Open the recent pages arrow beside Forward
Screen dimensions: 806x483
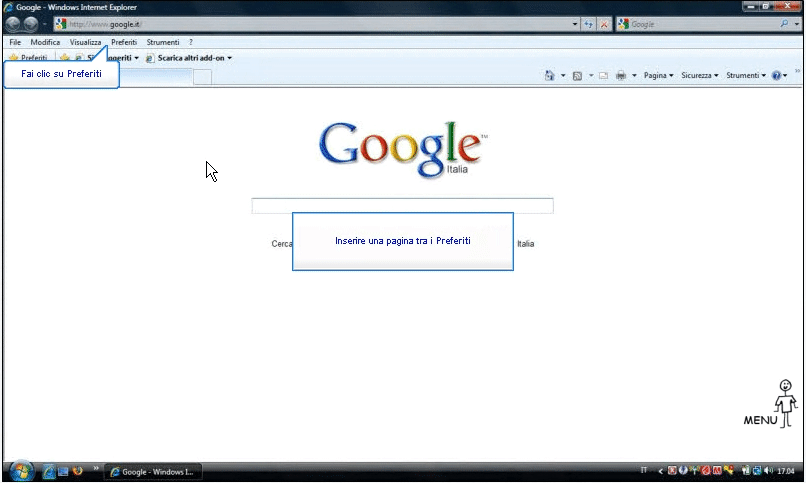pyautogui.click(x=44, y=24)
